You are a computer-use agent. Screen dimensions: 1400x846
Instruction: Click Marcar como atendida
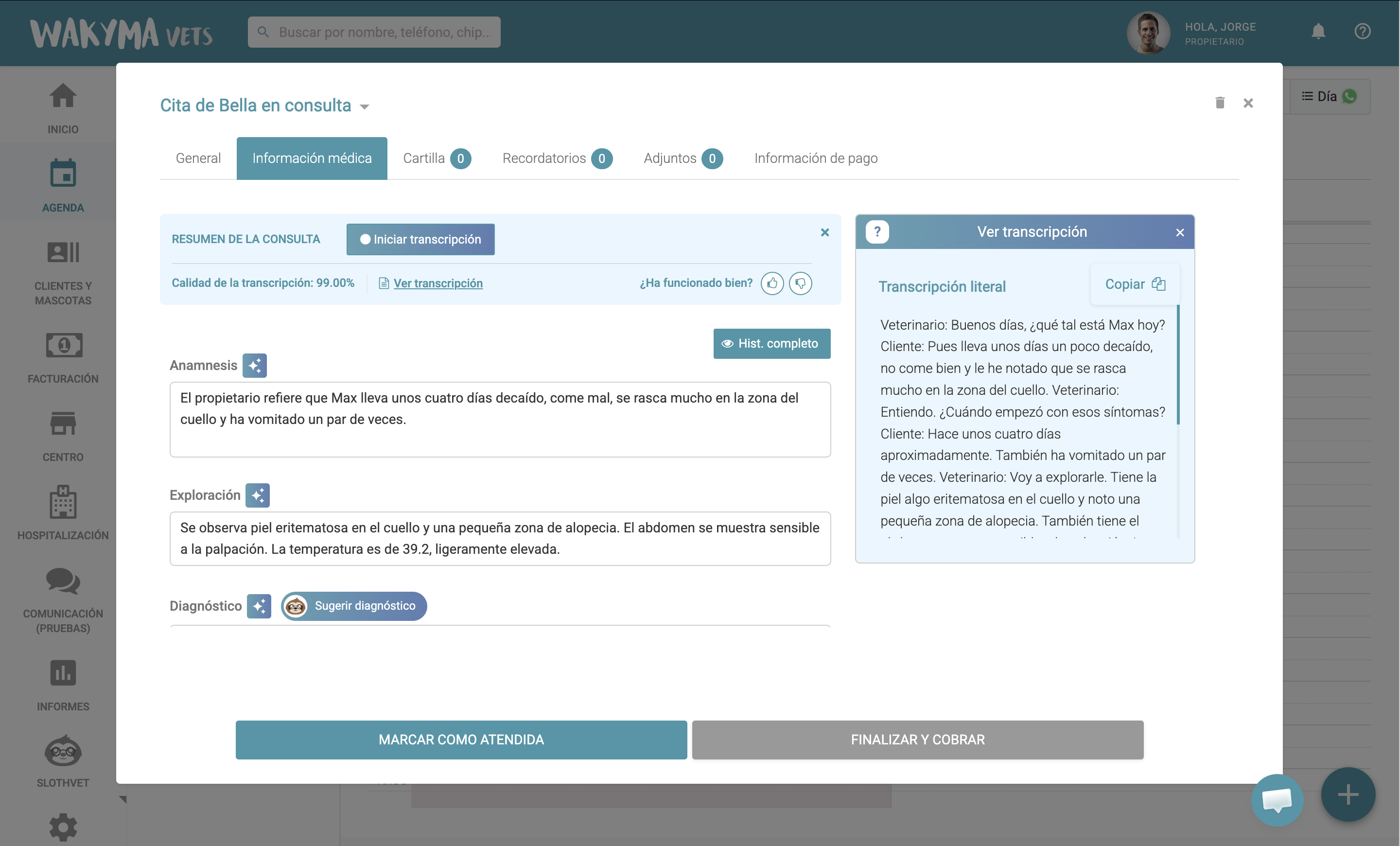pos(461,740)
